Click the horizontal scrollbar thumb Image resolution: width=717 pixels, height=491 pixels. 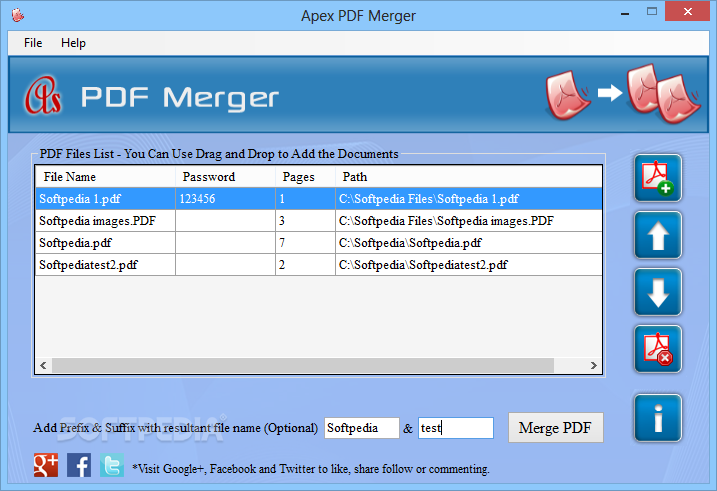coord(303,365)
